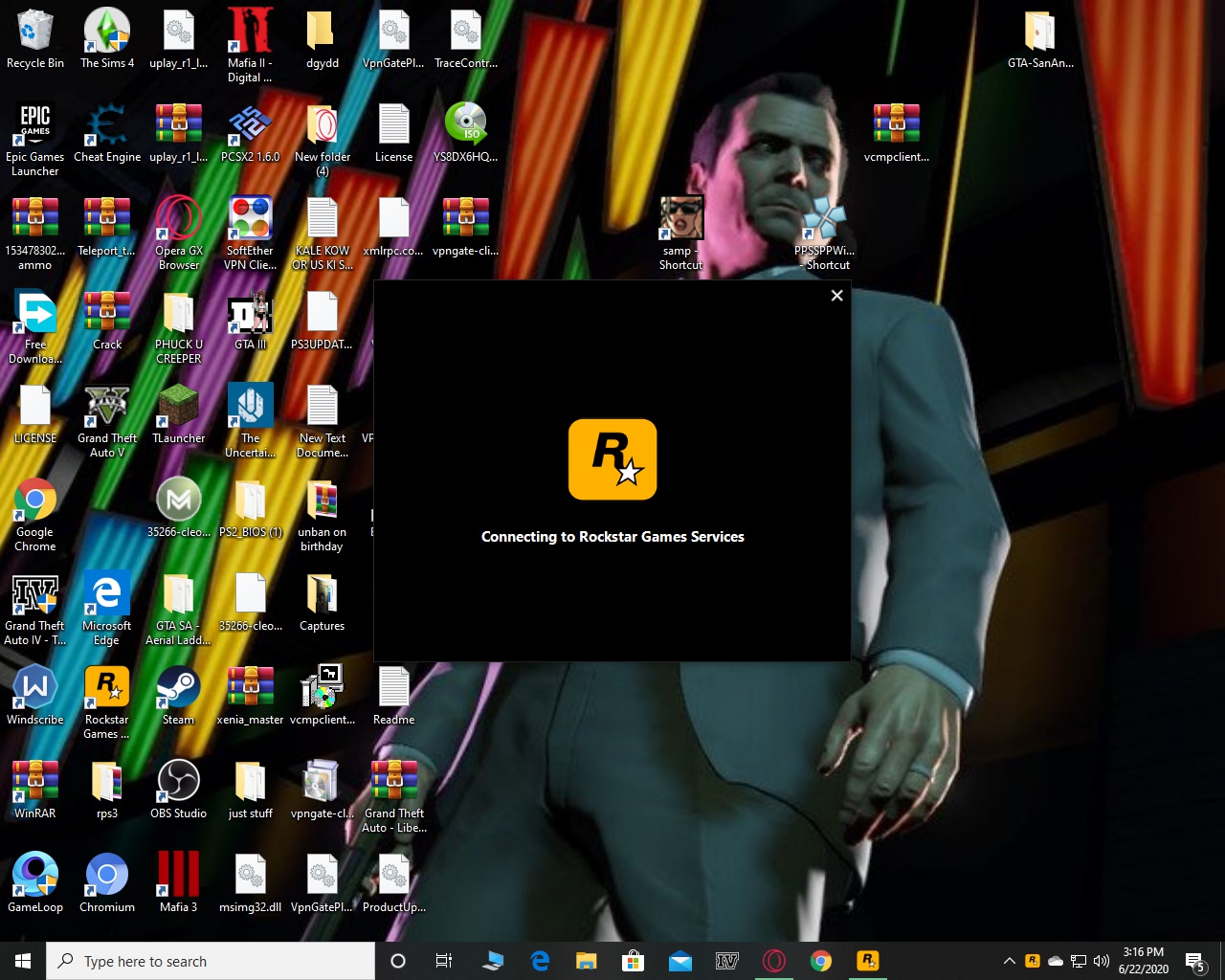1225x980 pixels.
Task: Open Google Chrome desktop shortcut
Action: point(35,515)
